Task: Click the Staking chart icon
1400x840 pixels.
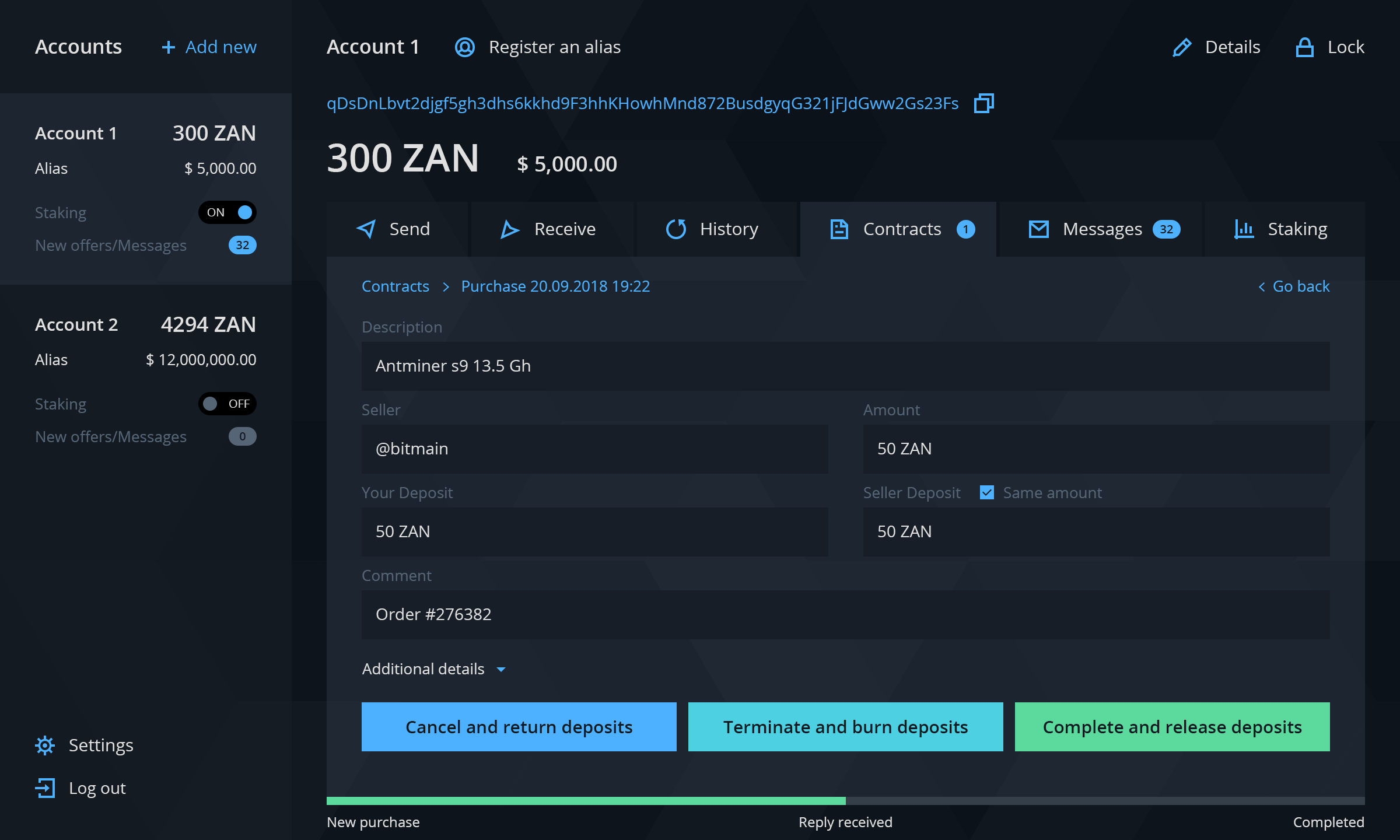Action: tap(1244, 229)
